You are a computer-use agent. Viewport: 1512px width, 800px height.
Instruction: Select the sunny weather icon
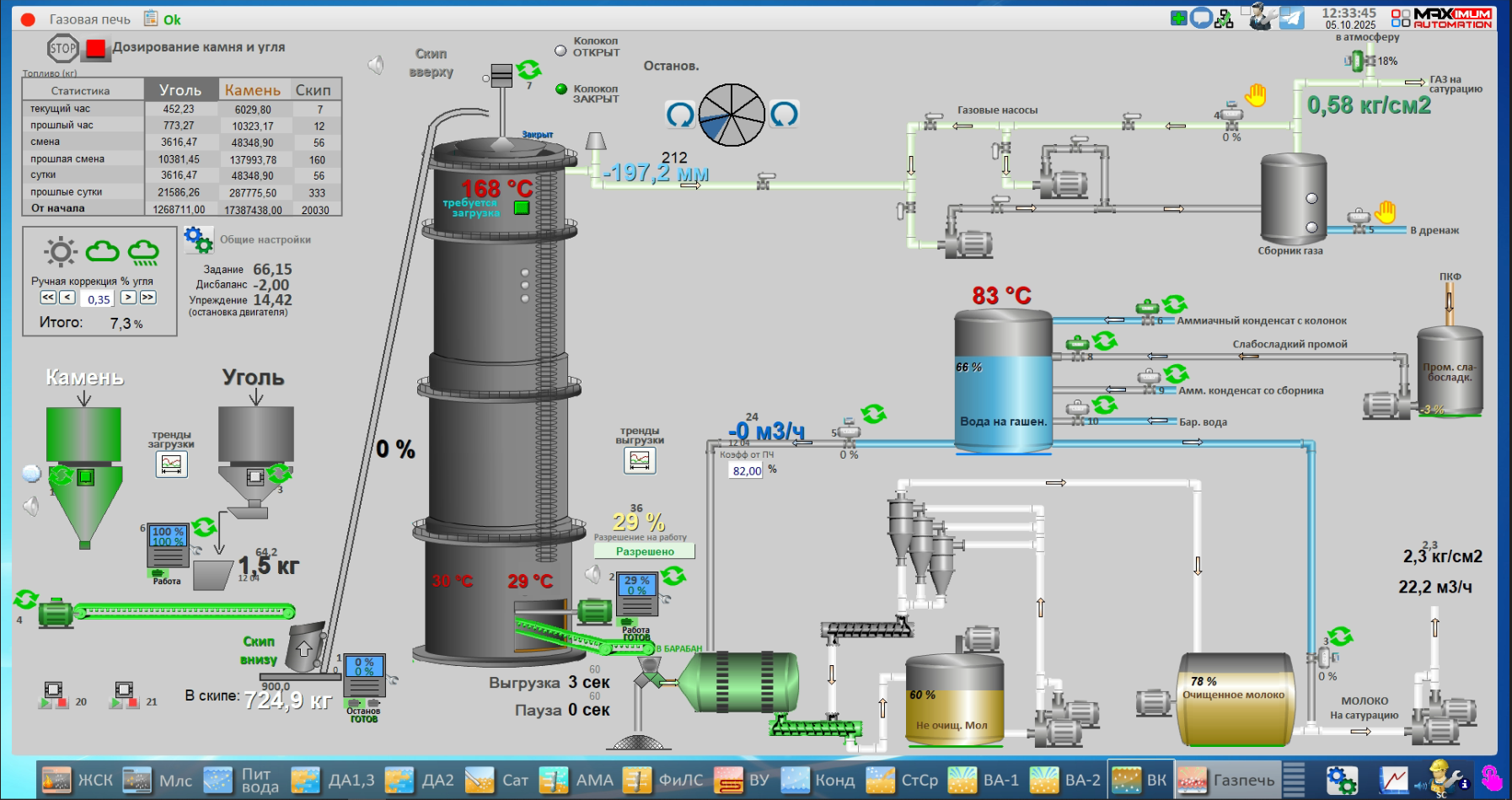tap(61, 251)
